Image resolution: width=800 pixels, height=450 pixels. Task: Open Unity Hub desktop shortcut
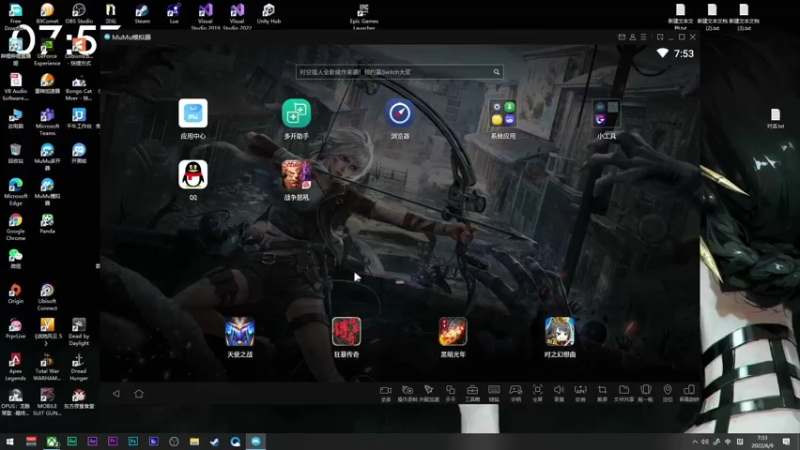click(268, 13)
